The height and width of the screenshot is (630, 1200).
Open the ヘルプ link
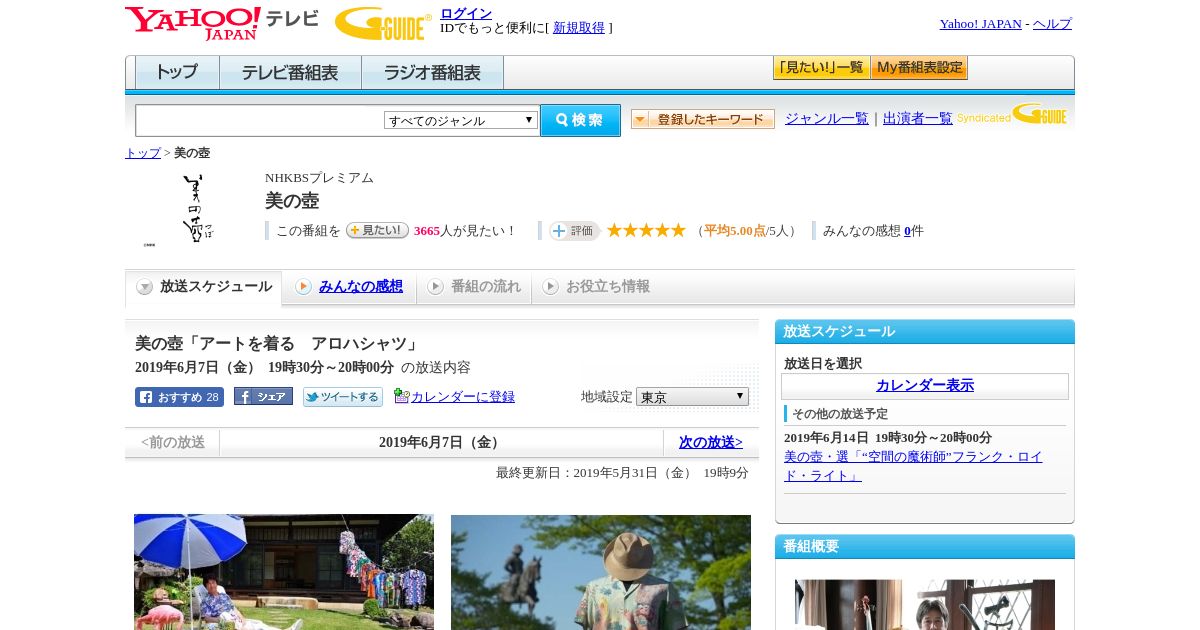(1052, 24)
